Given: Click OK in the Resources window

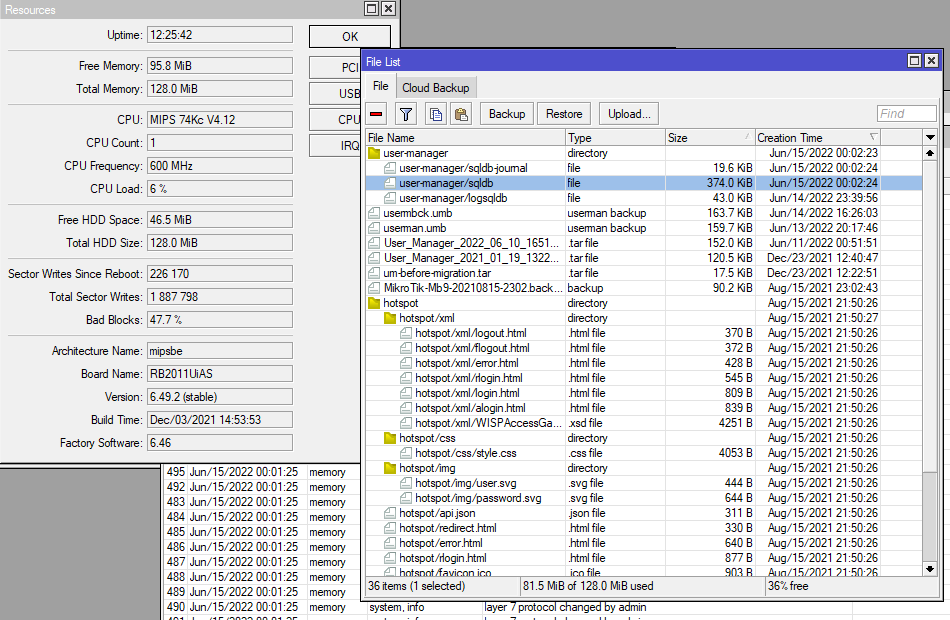Looking at the screenshot, I should [350, 36].
